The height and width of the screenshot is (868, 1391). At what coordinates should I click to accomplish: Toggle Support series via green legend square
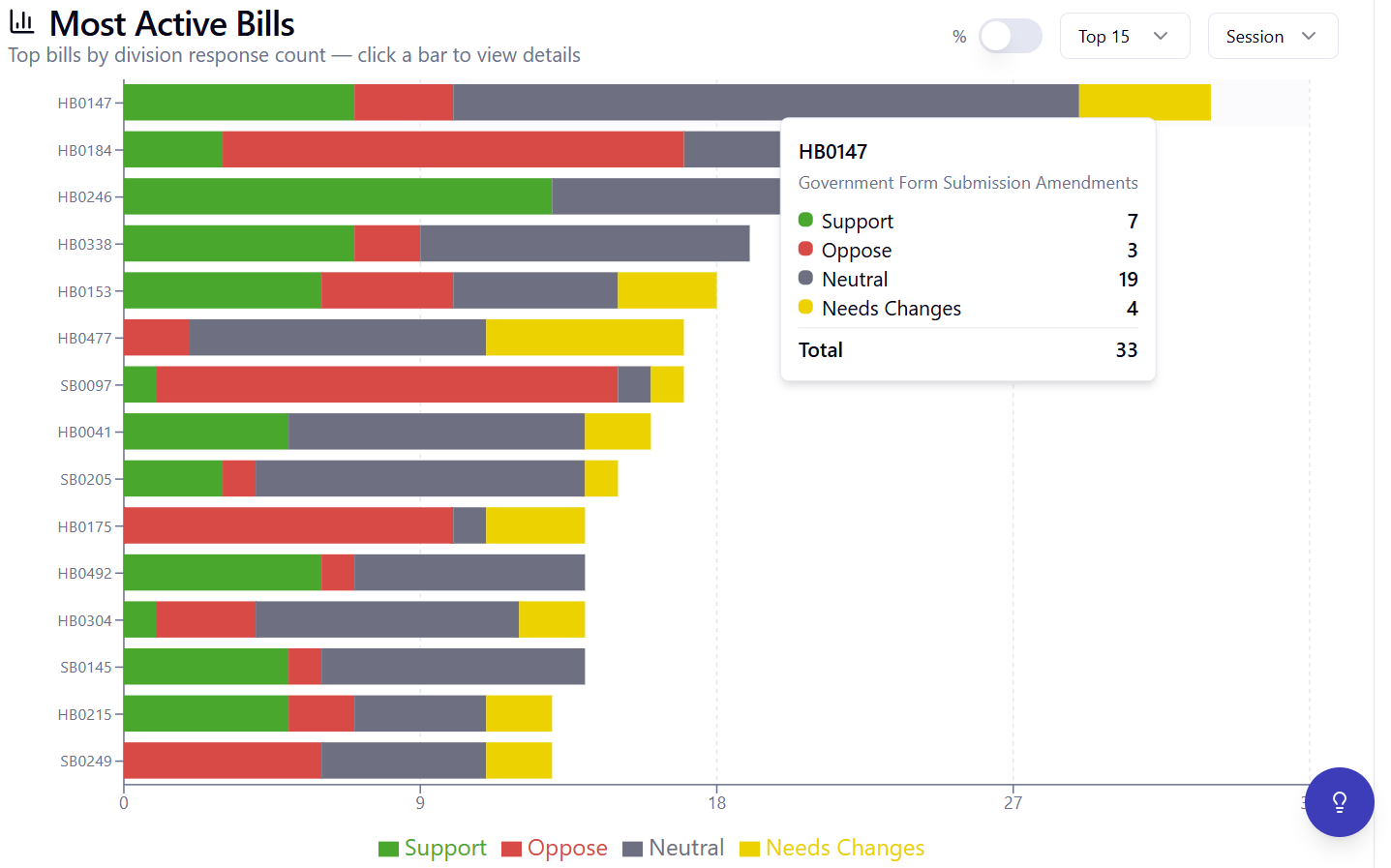[x=388, y=849]
